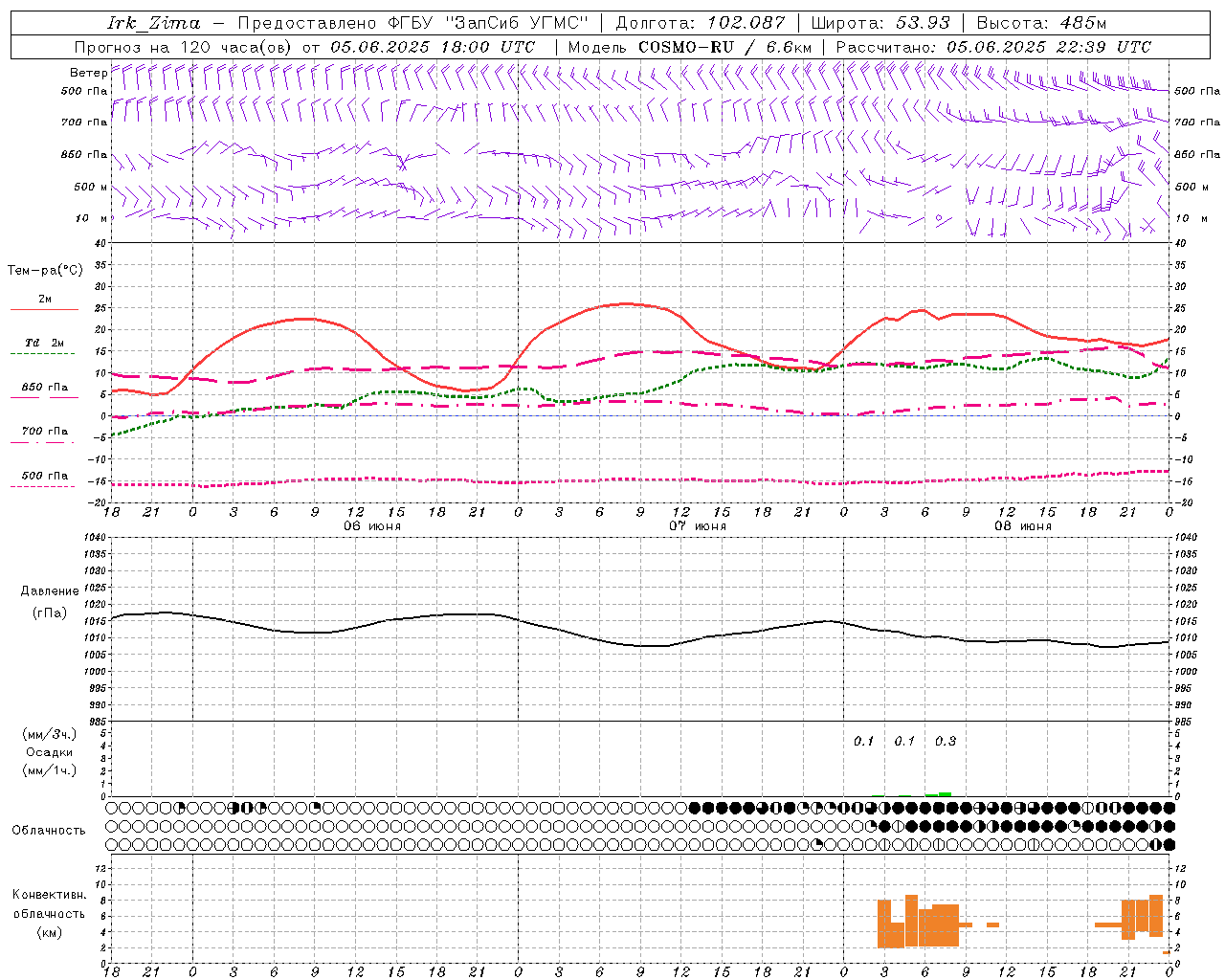Click the Высота: 485м entry in the header
This screenshot has height=980, width=1225.
[1041, 23]
